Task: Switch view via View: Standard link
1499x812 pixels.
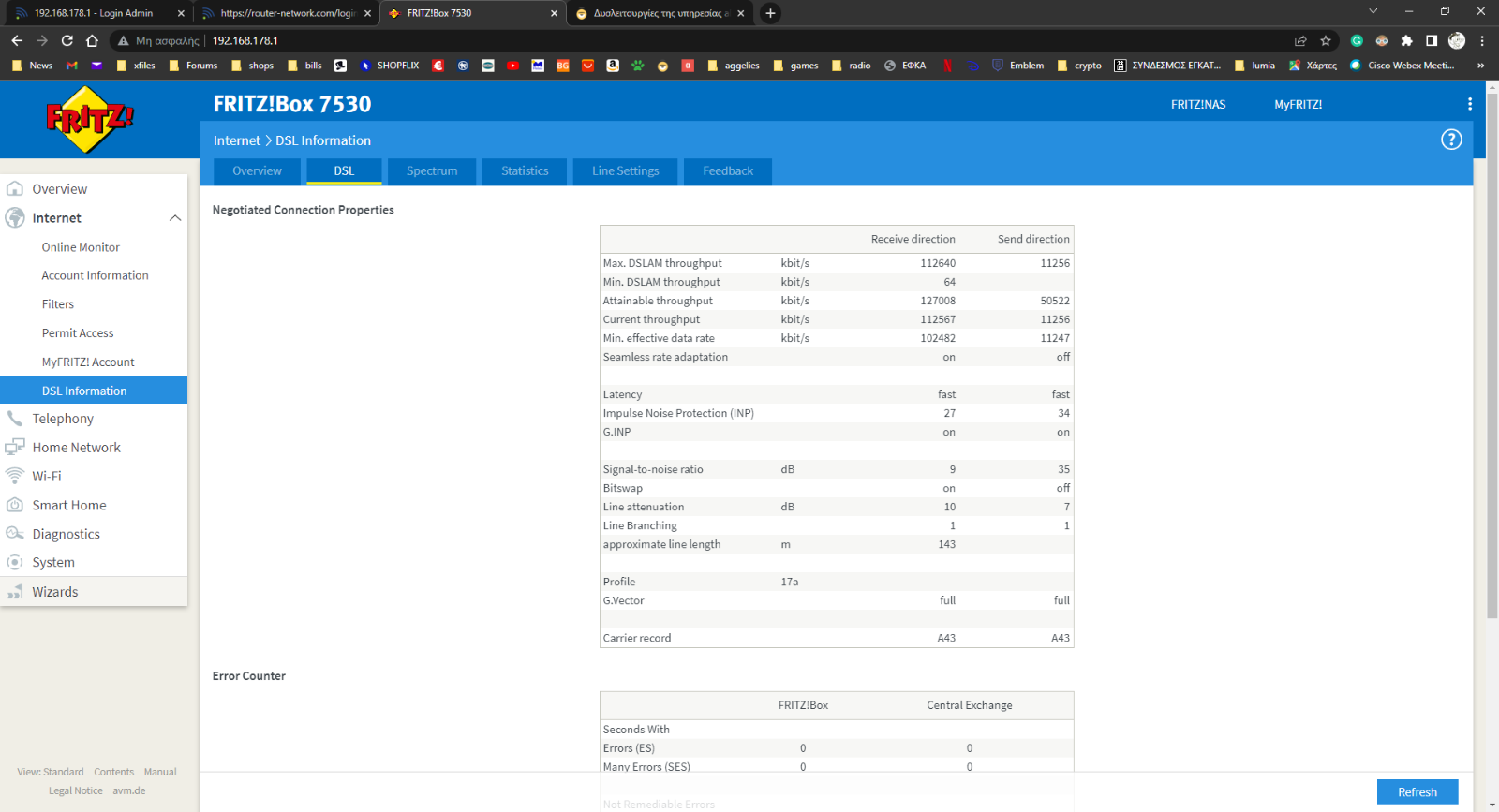Action: coord(51,772)
